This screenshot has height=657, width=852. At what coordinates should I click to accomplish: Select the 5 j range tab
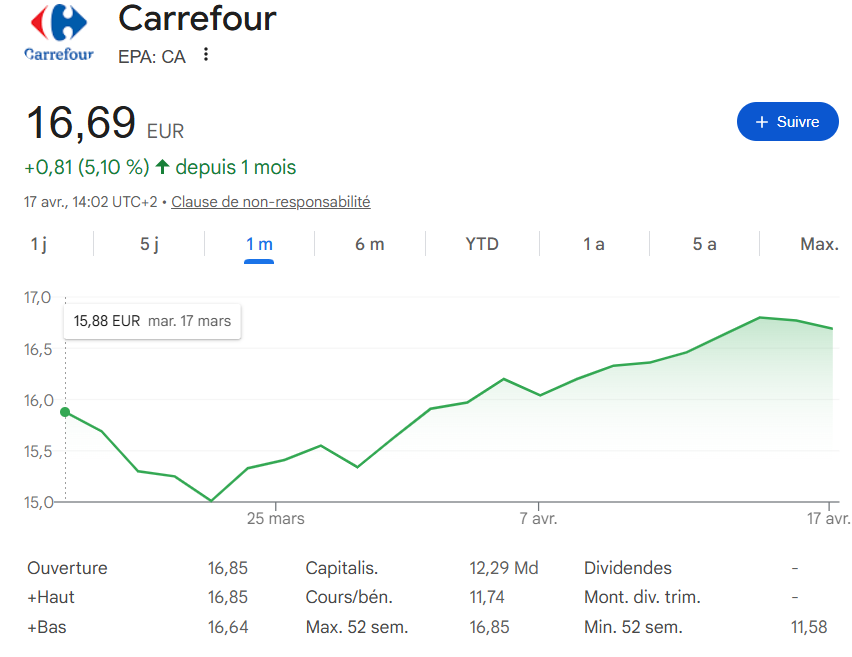(x=149, y=244)
